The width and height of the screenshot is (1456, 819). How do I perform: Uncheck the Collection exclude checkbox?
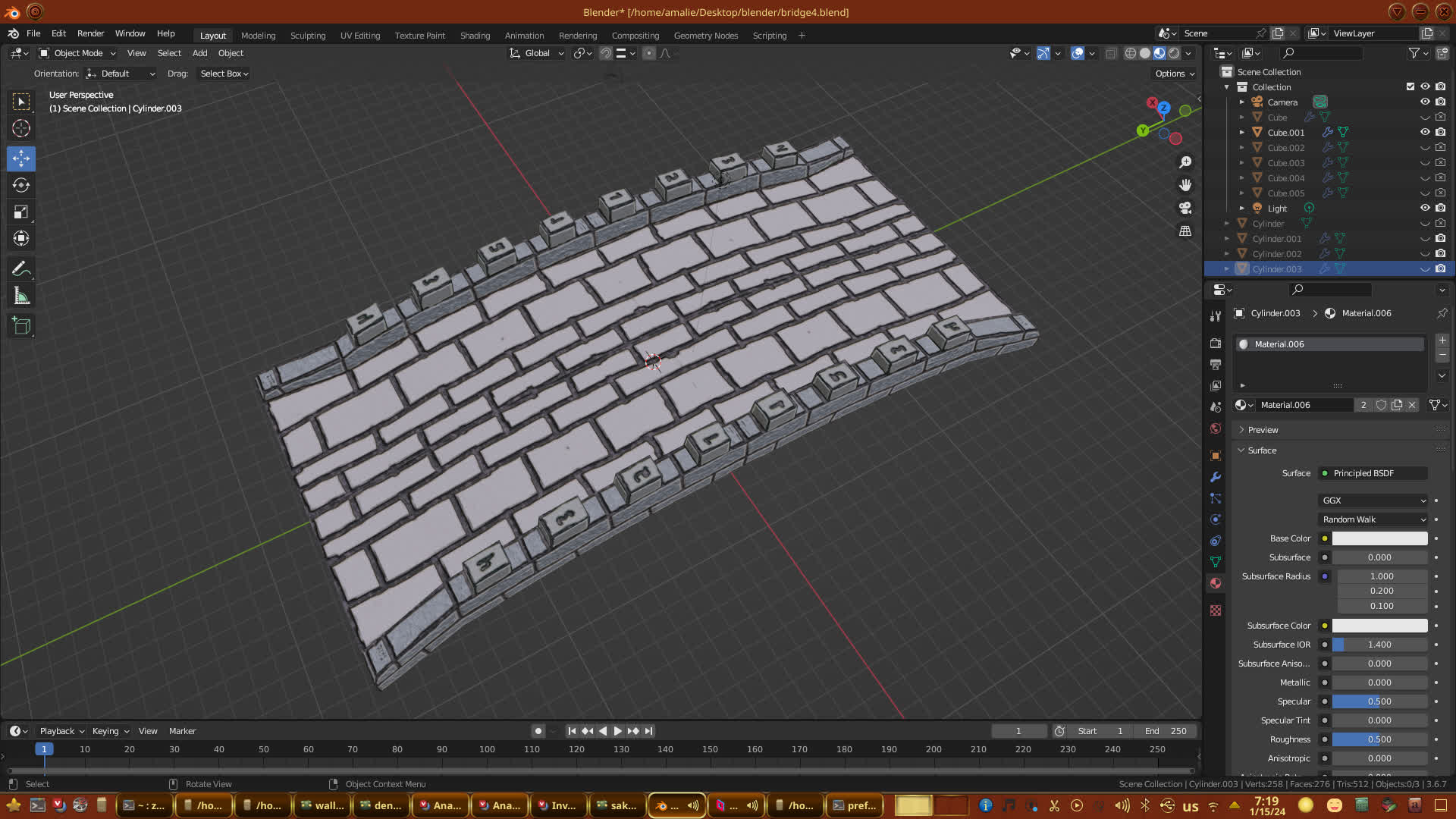tap(1410, 86)
